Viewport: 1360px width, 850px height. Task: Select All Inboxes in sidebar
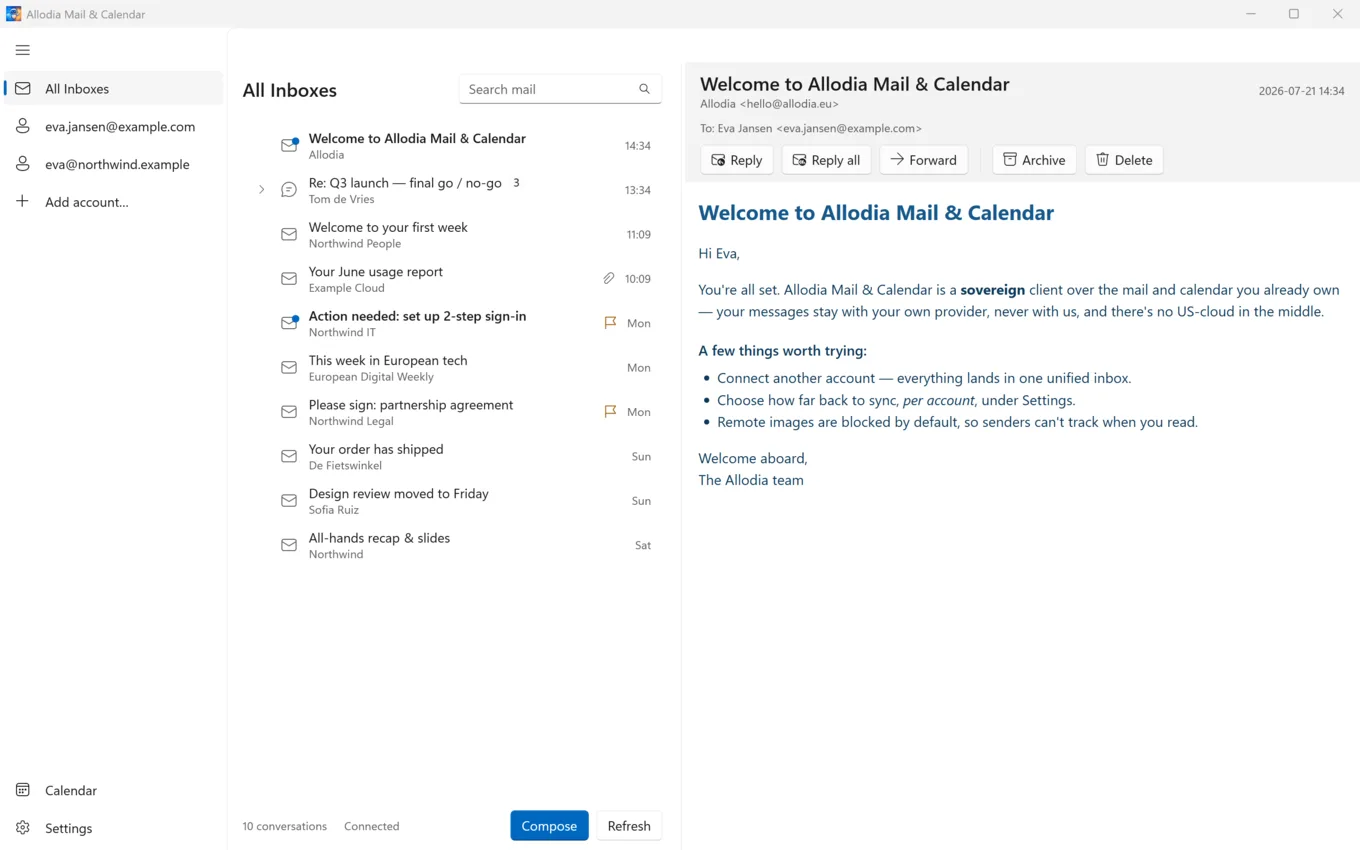pos(114,89)
